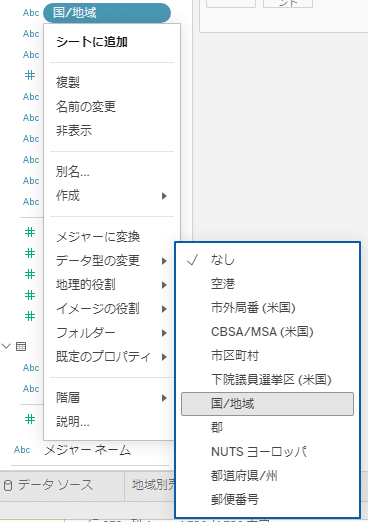Expand the 既定のプロパティ submenu

pos(112,357)
